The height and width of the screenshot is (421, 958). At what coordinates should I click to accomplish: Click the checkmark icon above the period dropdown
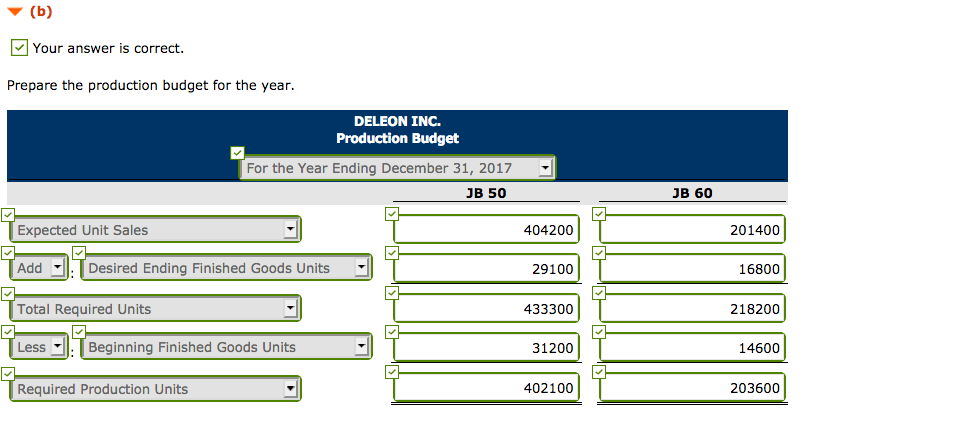point(236,153)
